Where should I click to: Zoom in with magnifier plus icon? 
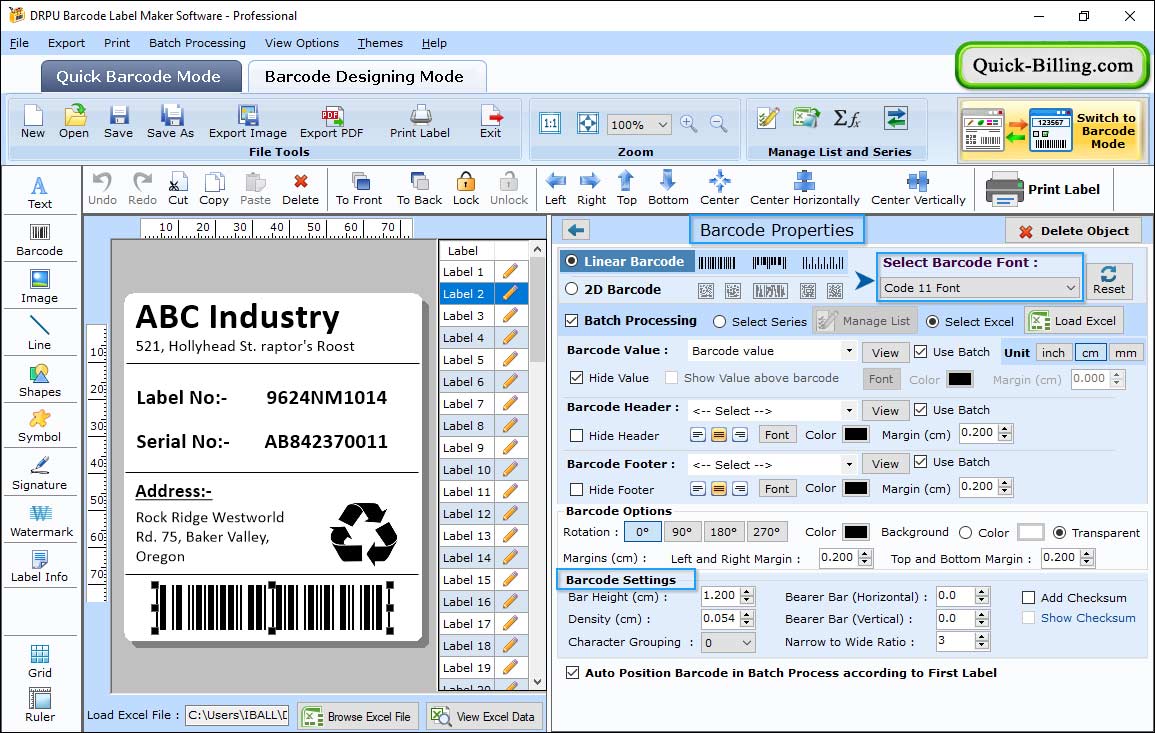click(x=689, y=124)
